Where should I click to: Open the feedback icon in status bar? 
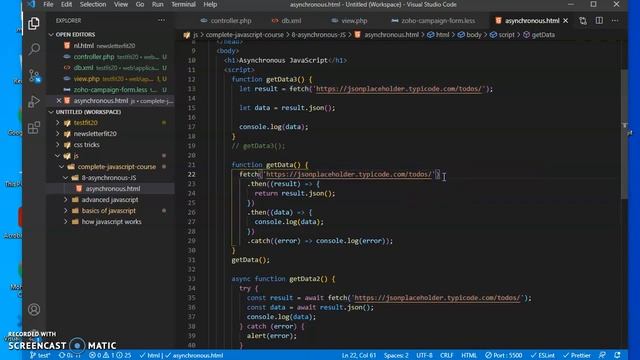pyautogui.click(x=602, y=356)
